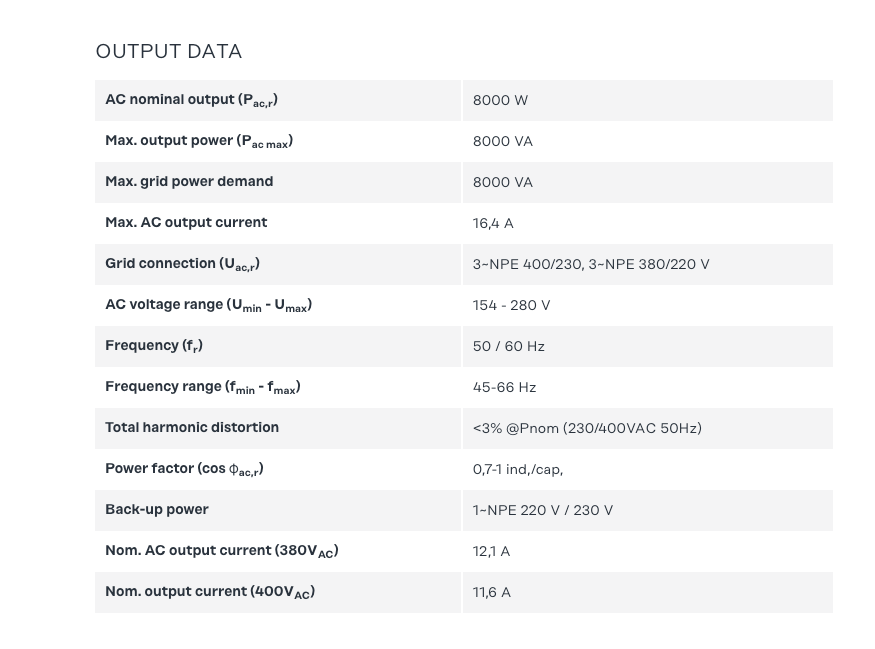Click the OUTPUT DATA section heading
875x649 pixels.
pos(169,52)
